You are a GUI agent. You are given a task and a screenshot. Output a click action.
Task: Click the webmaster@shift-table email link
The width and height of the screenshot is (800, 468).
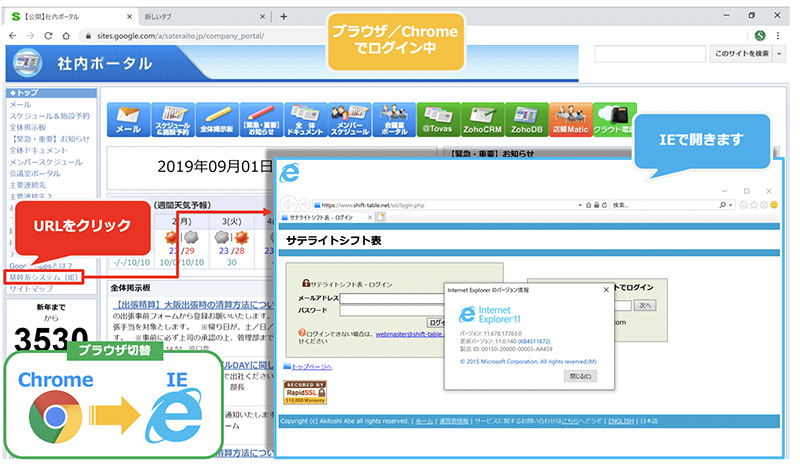410,334
